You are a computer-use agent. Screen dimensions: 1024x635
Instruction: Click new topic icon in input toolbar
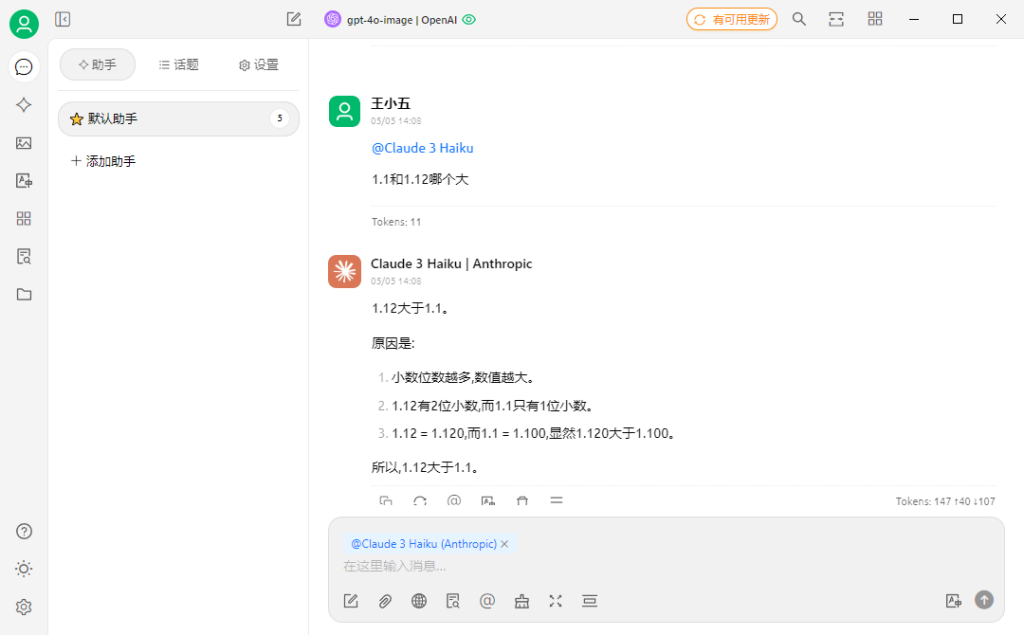coord(351,601)
